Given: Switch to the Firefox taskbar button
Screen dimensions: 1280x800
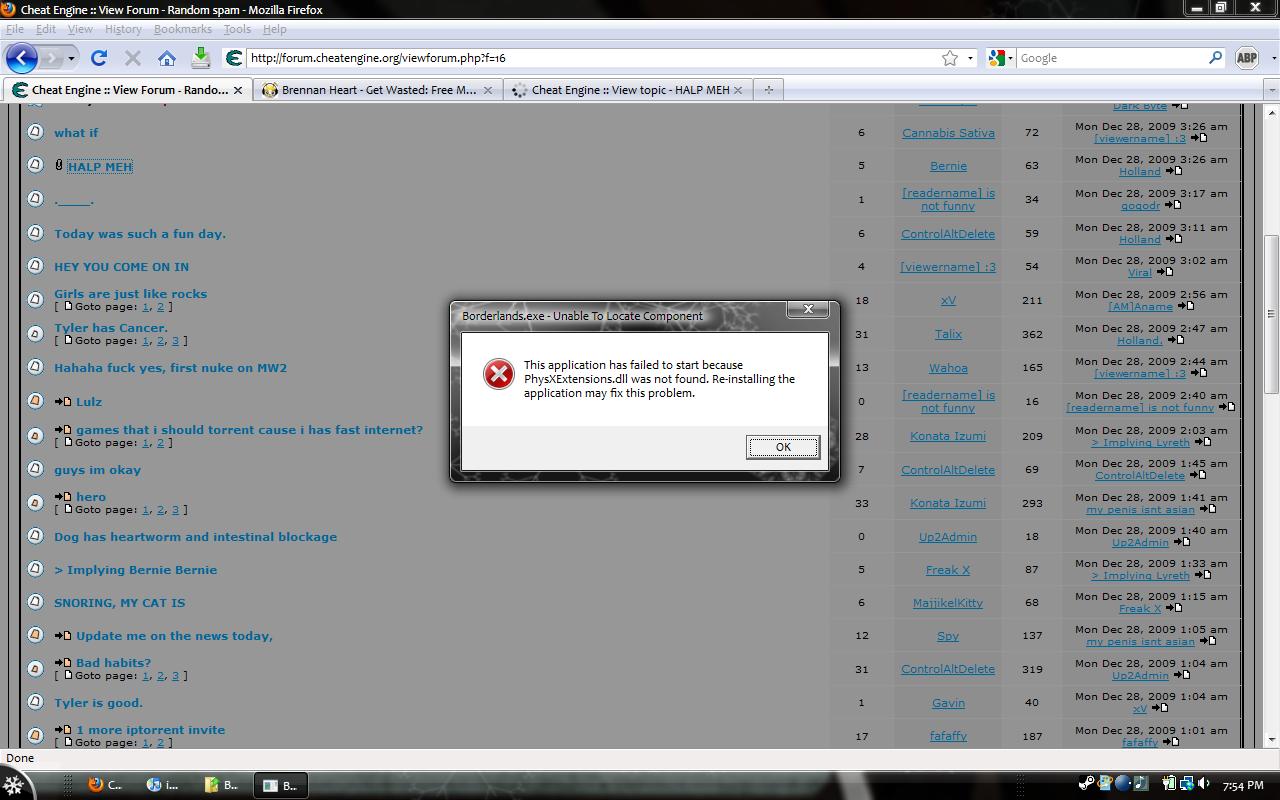Looking at the screenshot, I should (104, 785).
